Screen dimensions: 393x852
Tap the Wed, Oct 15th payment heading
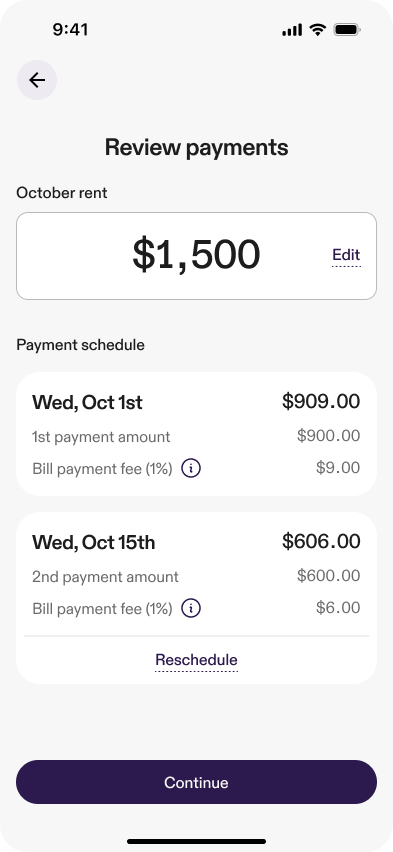[x=93, y=542]
